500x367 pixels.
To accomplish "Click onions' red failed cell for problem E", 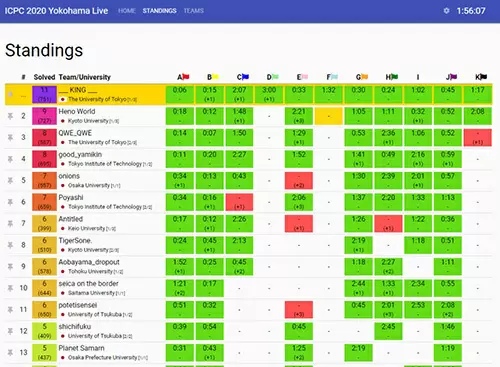I will click(x=299, y=180).
